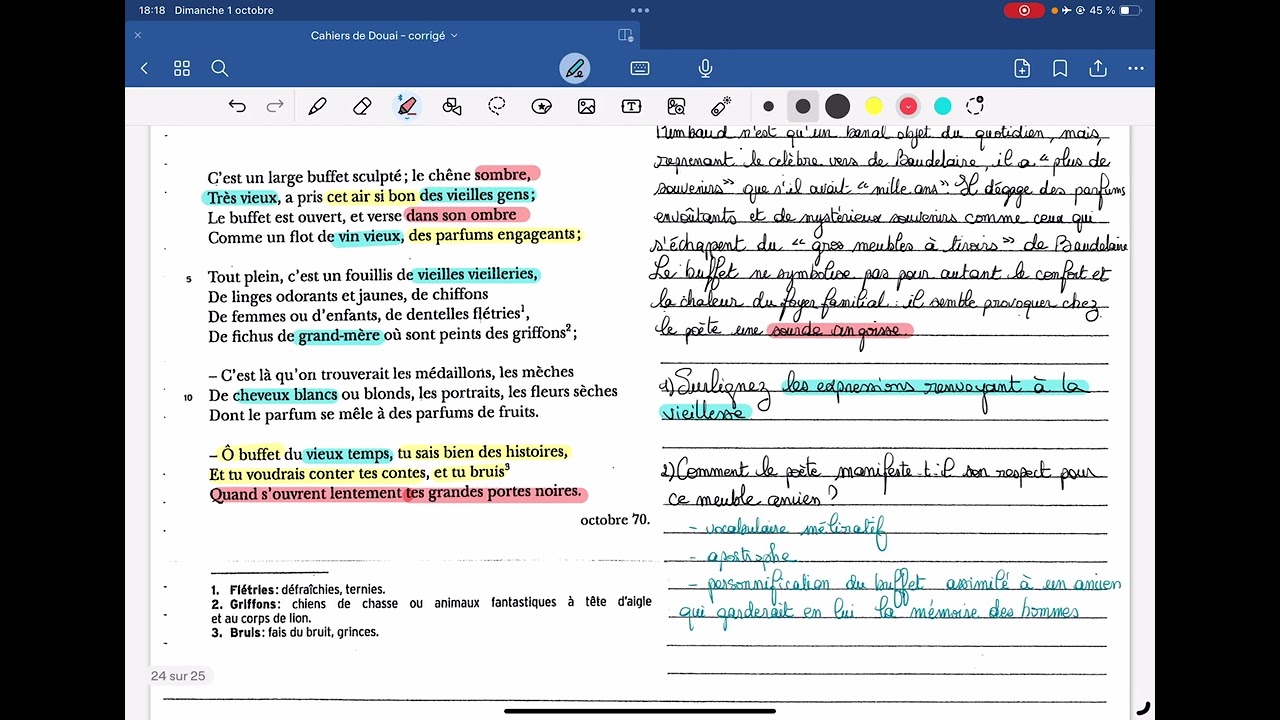Viewport: 1280px width, 720px height.
Task: Tap the handwritten words sourde angoisse
Action: pos(841,331)
